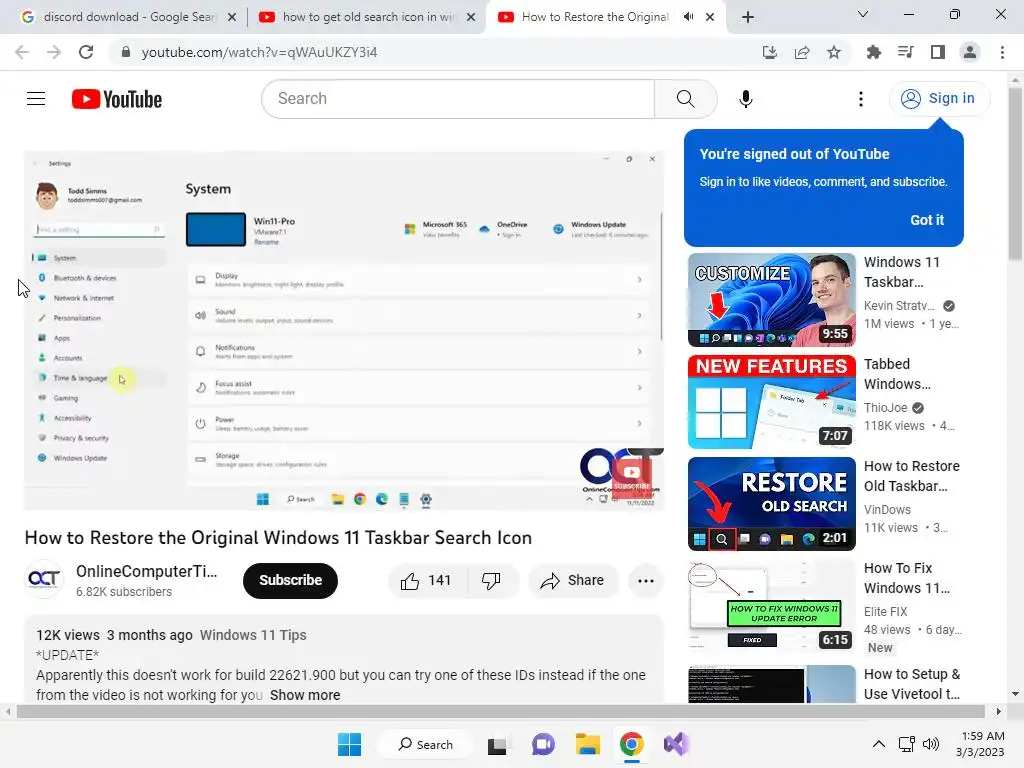Click the install app icon in address bar
The height and width of the screenshot is (768, 1024).
point(769,52)
